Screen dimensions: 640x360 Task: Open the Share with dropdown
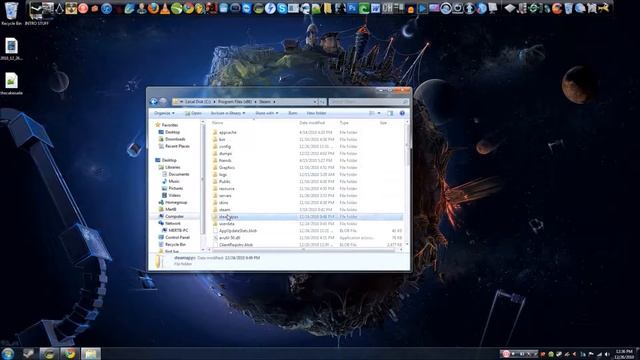(x=267, y=113)
